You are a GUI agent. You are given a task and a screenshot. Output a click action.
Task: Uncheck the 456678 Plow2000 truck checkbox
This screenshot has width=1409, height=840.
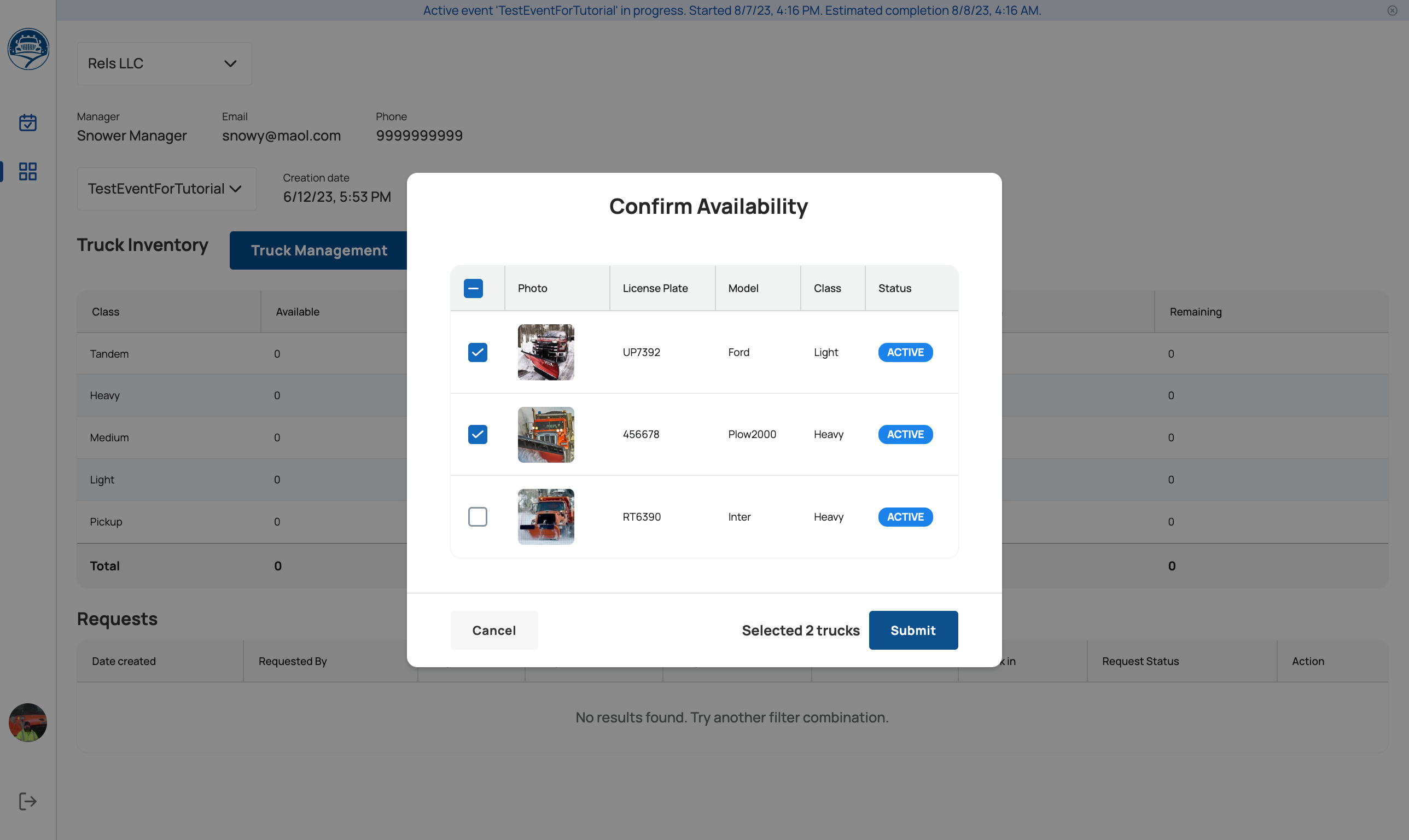[x=477, y=434]
